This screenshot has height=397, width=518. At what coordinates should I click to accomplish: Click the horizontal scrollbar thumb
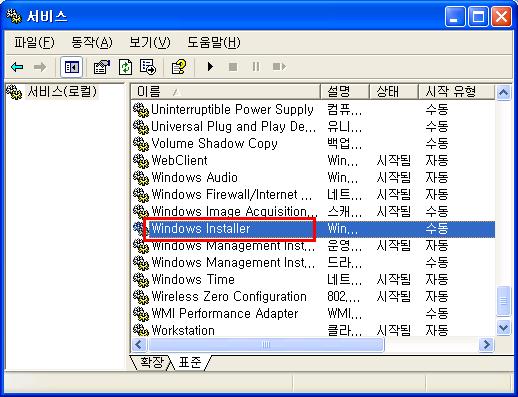(266, 344)
